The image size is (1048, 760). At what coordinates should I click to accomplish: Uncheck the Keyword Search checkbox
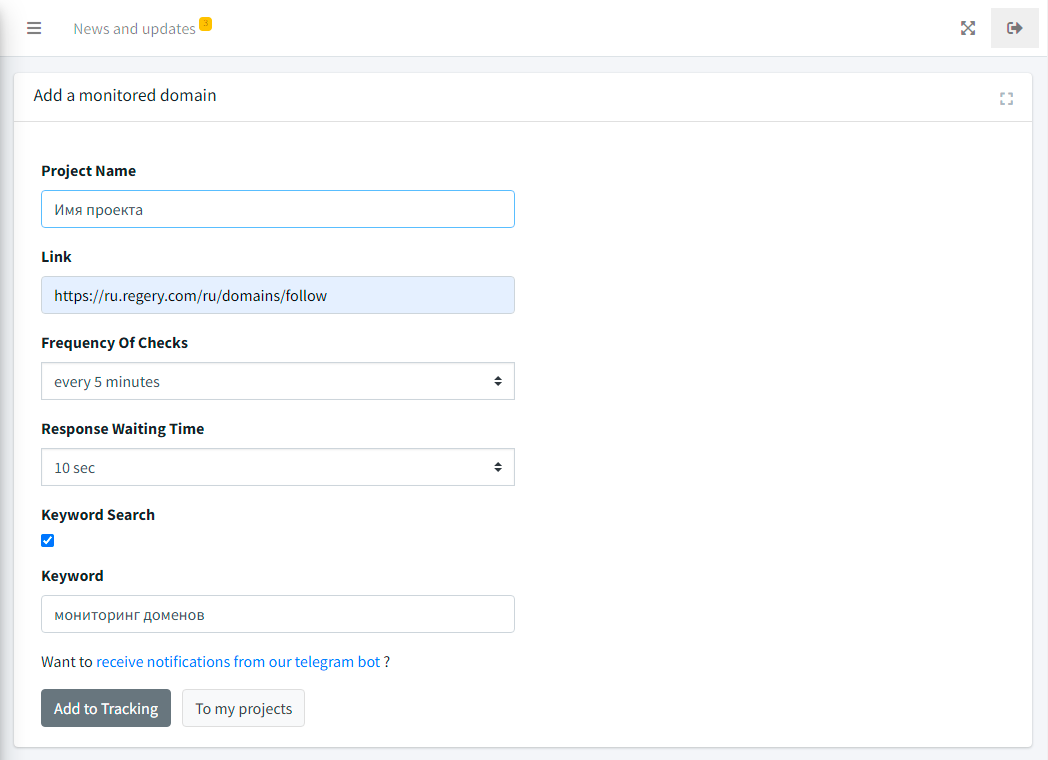click(x=47, y=540)
